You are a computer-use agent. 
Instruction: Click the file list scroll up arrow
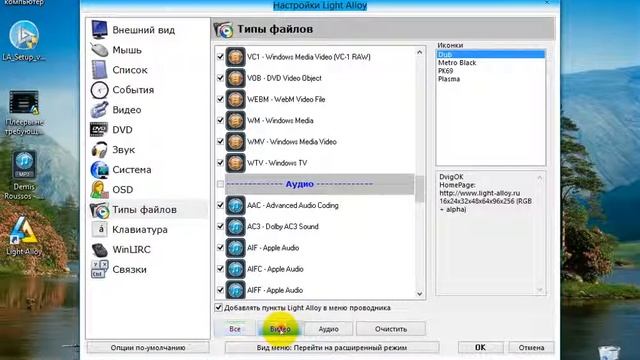[x=420, y=52]
